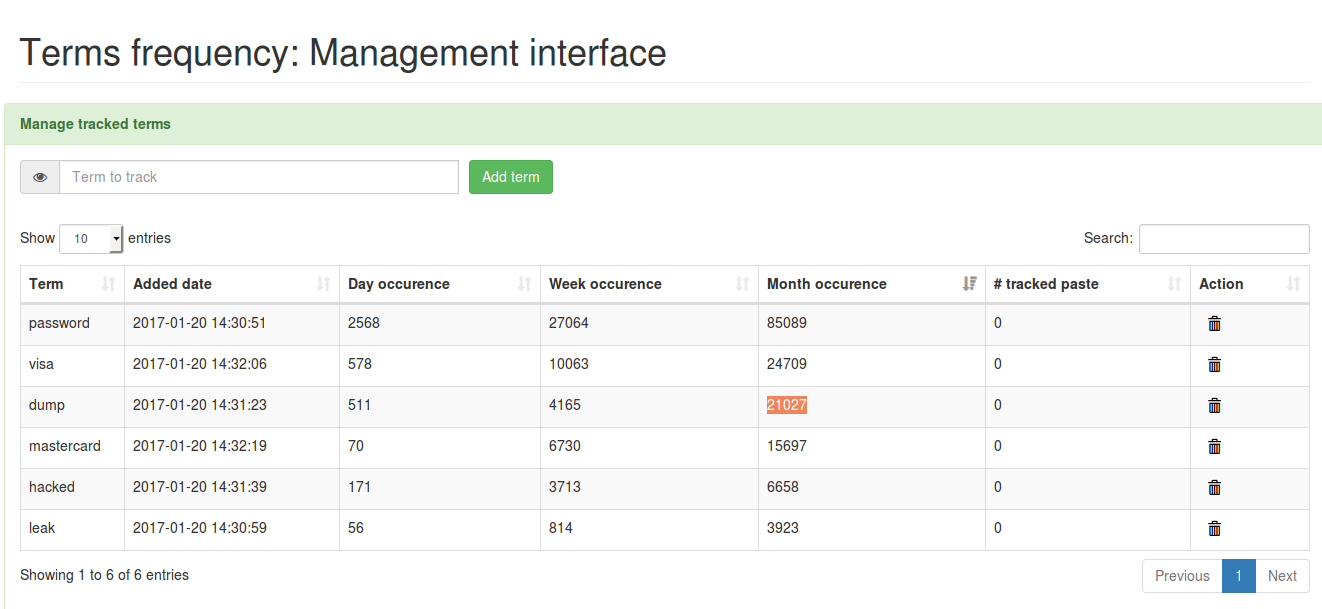Viewport: 1322px width, 609px height.
Task: Click the eye icon beside term input
Action: (x=40, y=177)
